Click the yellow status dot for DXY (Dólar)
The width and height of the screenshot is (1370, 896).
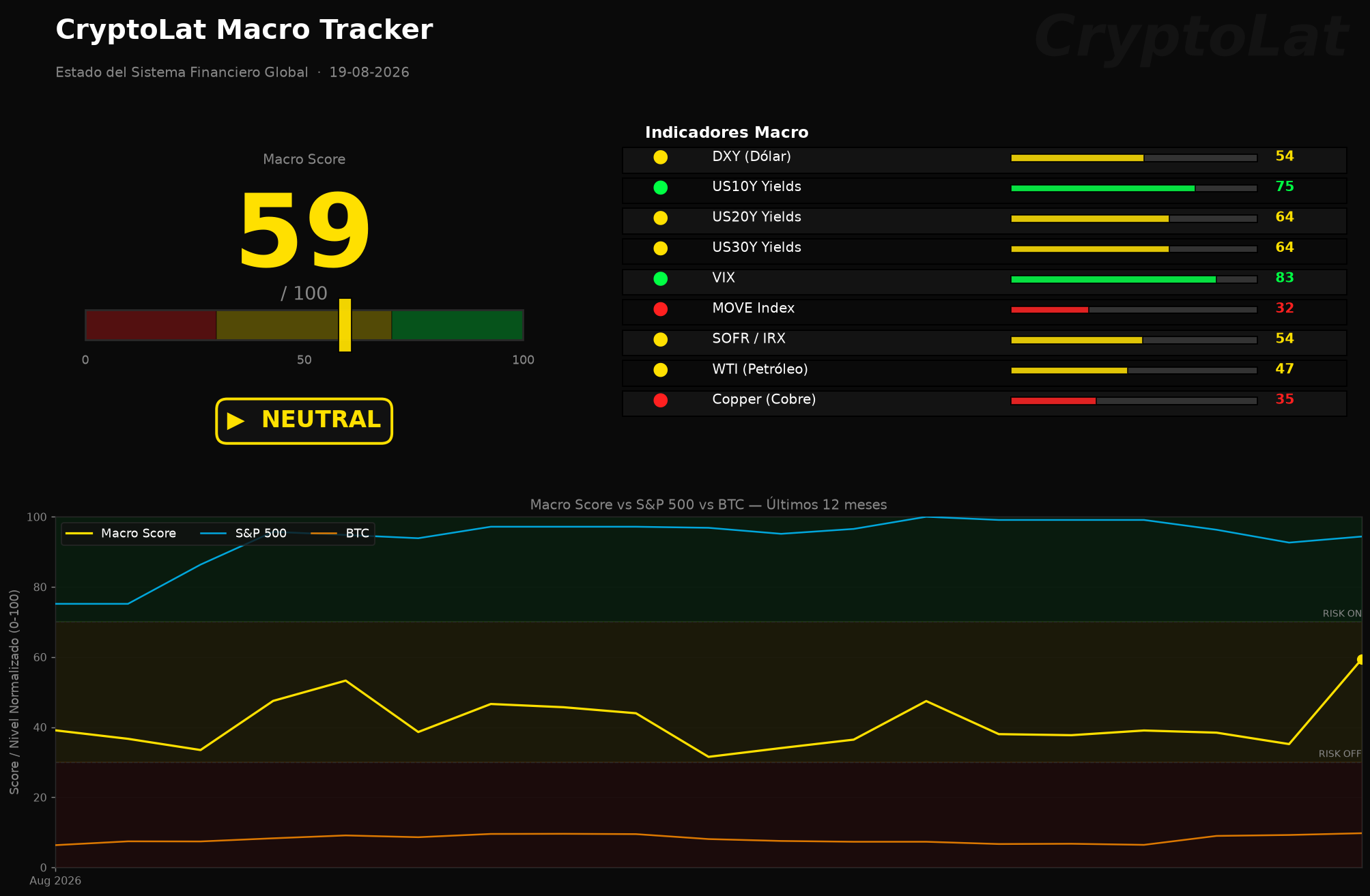click(x=660, y=158)
